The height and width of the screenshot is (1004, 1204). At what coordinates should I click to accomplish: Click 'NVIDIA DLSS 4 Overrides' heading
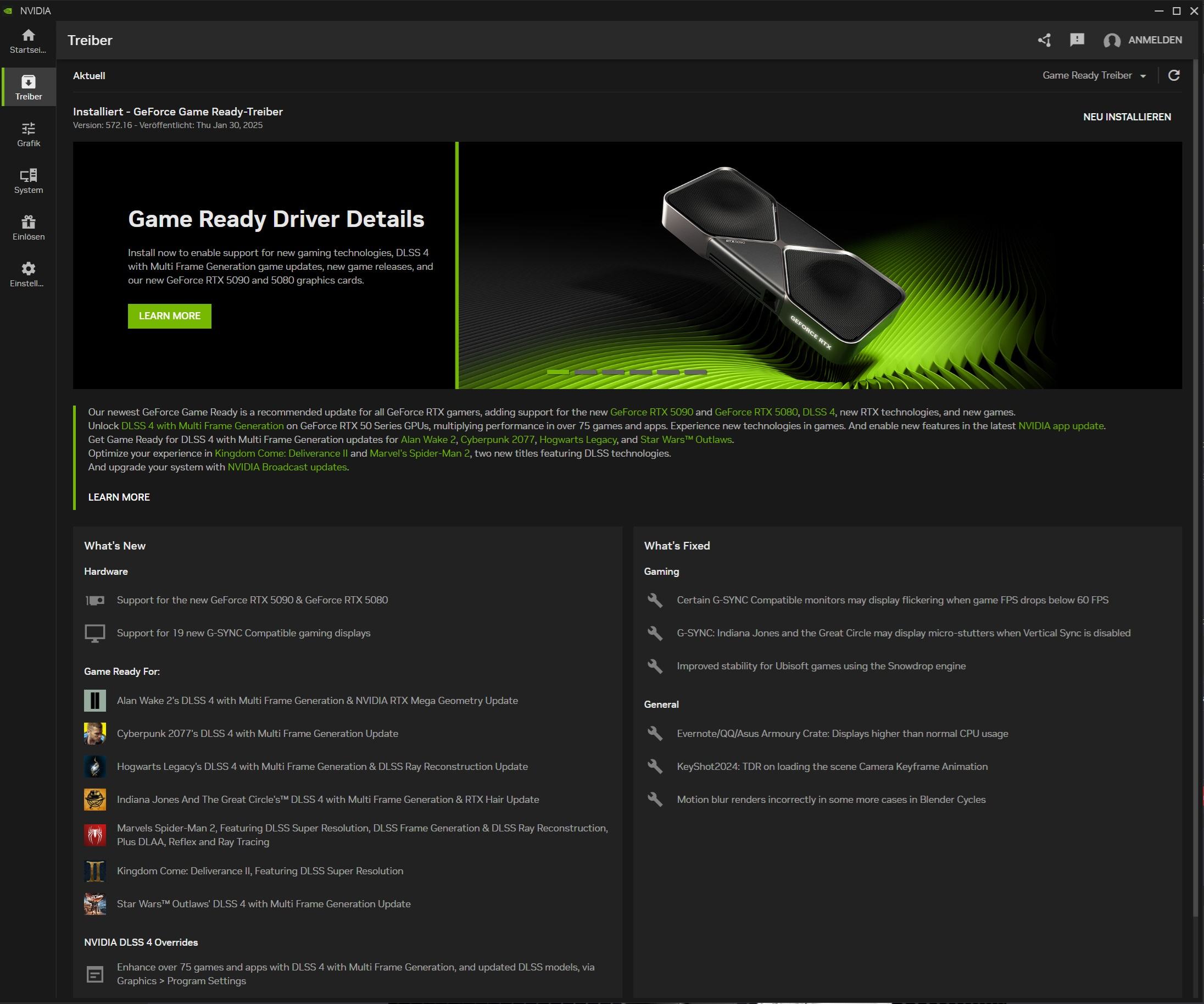pos(141,942)
